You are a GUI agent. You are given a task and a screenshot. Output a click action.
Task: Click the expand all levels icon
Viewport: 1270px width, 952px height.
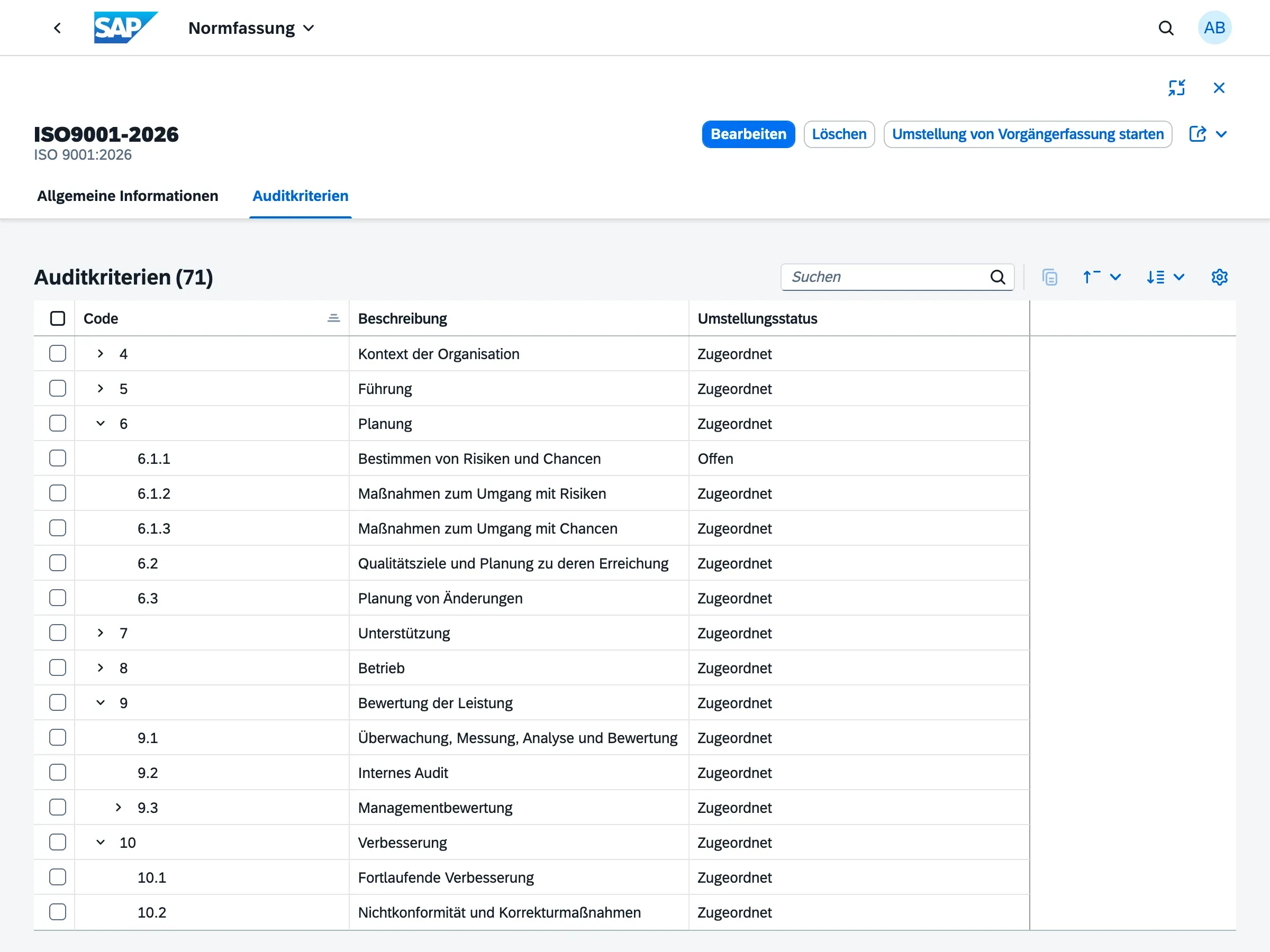coord(1155,277)
